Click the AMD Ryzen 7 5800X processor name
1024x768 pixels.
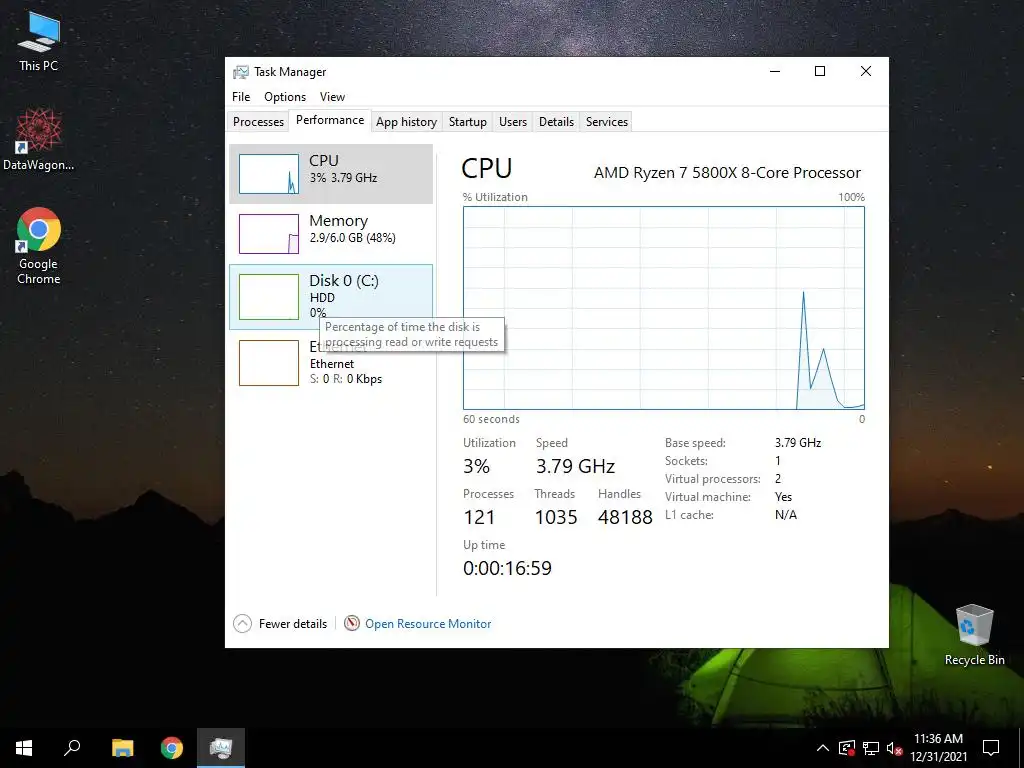pyautogui.click(x=727, y=172)
